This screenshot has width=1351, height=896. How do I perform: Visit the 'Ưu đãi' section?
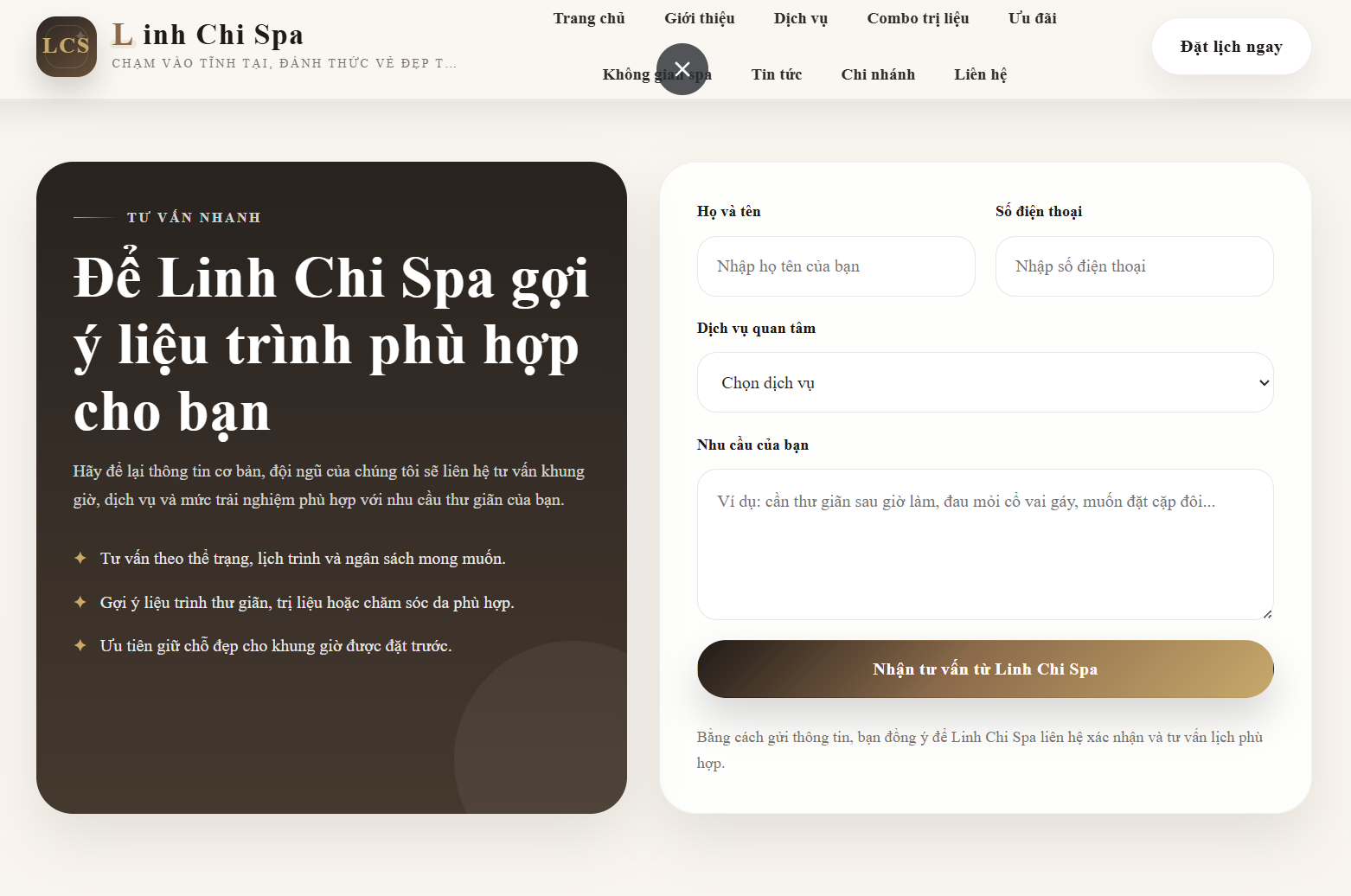[1032, 18]
